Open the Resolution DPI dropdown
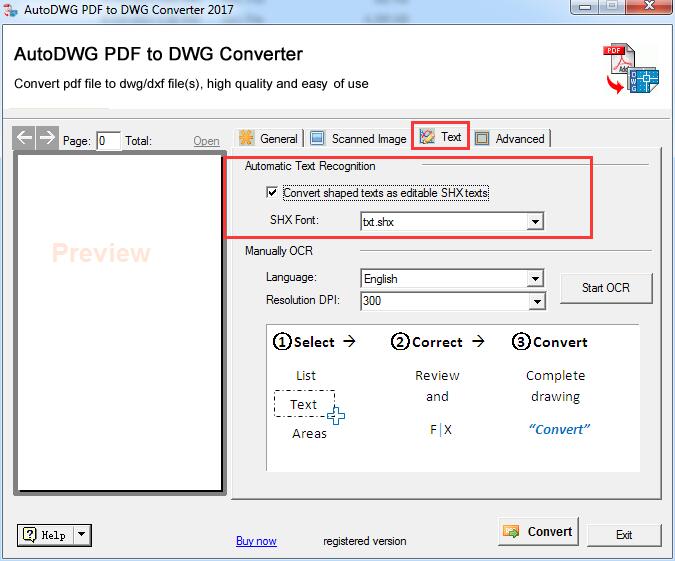The image size is (675, 561). [x=536, y=301]
